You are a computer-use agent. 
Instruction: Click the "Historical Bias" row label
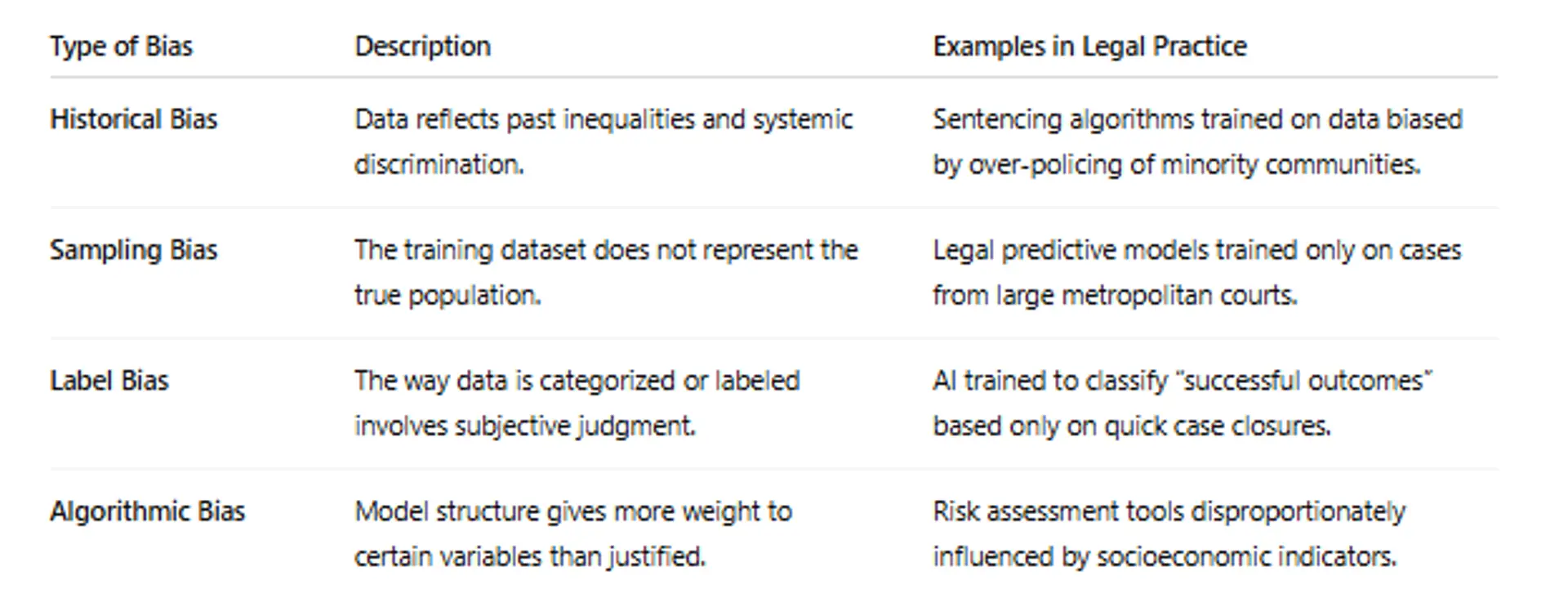133,119
